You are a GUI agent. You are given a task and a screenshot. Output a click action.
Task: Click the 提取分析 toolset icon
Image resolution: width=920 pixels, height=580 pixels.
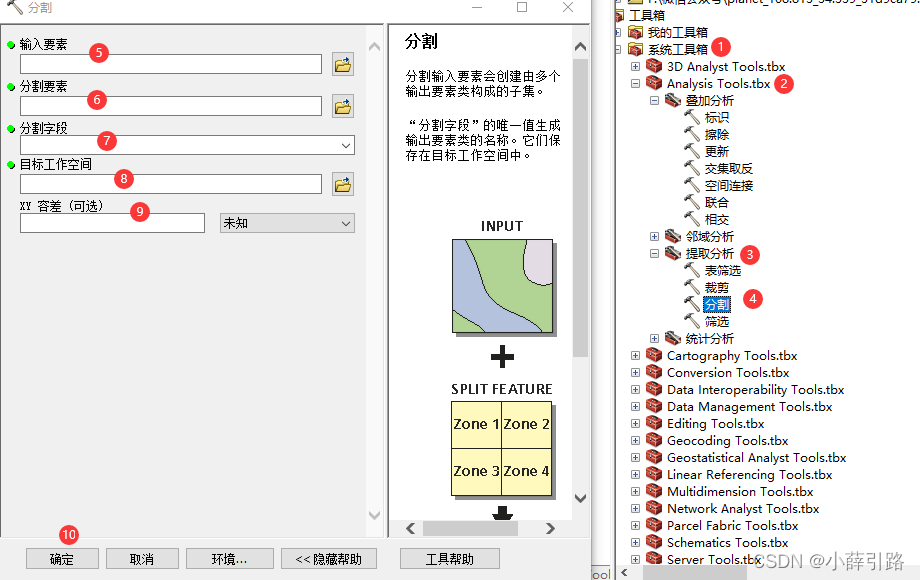(x=672, y=253)
